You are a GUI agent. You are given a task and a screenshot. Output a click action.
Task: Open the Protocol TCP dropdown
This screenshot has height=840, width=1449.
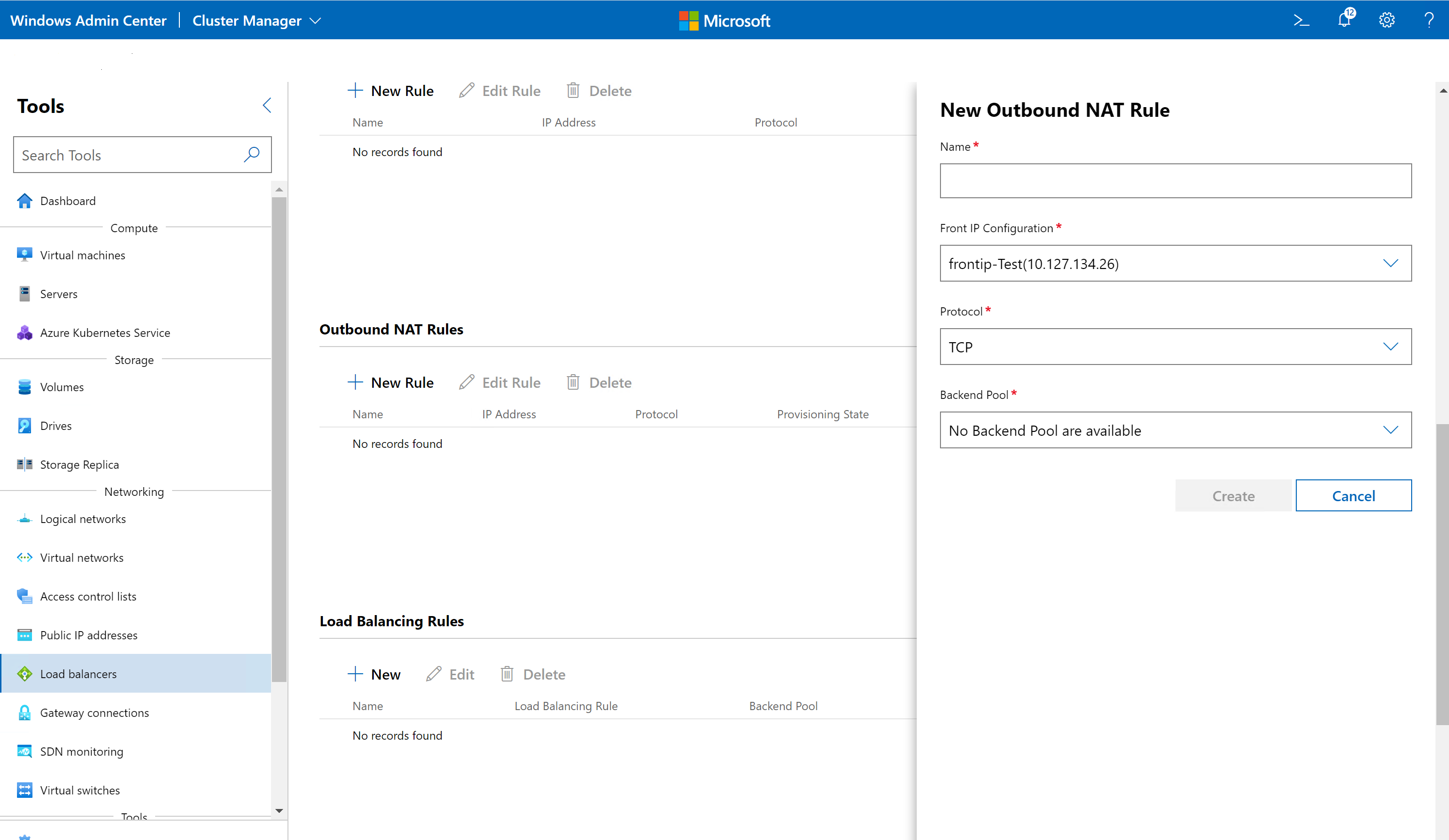pos(1175,347)
